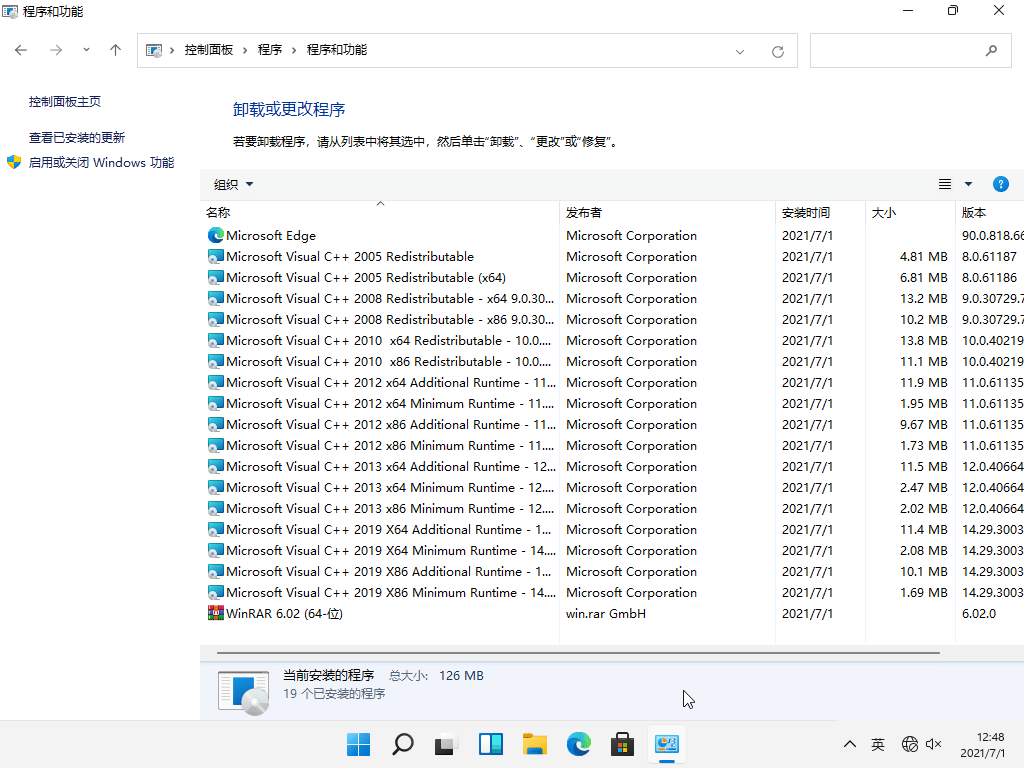Click Control Panel taskbar icon
Screen dimensions: 1024x768
pyautogui.click(x=667, y=744)
